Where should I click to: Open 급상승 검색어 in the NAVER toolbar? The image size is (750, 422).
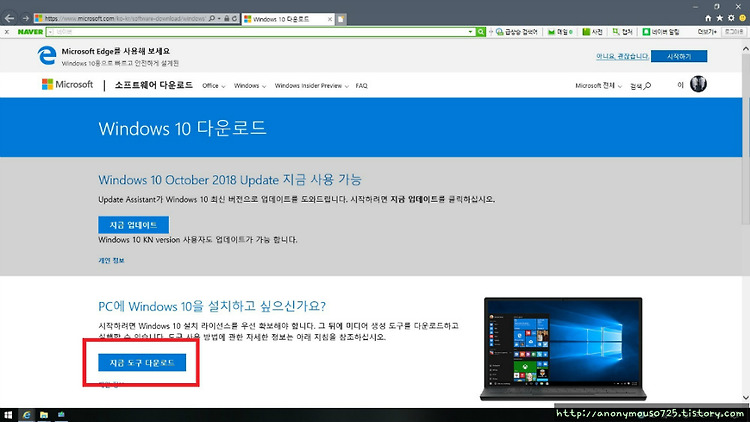(x=517, y=32)
